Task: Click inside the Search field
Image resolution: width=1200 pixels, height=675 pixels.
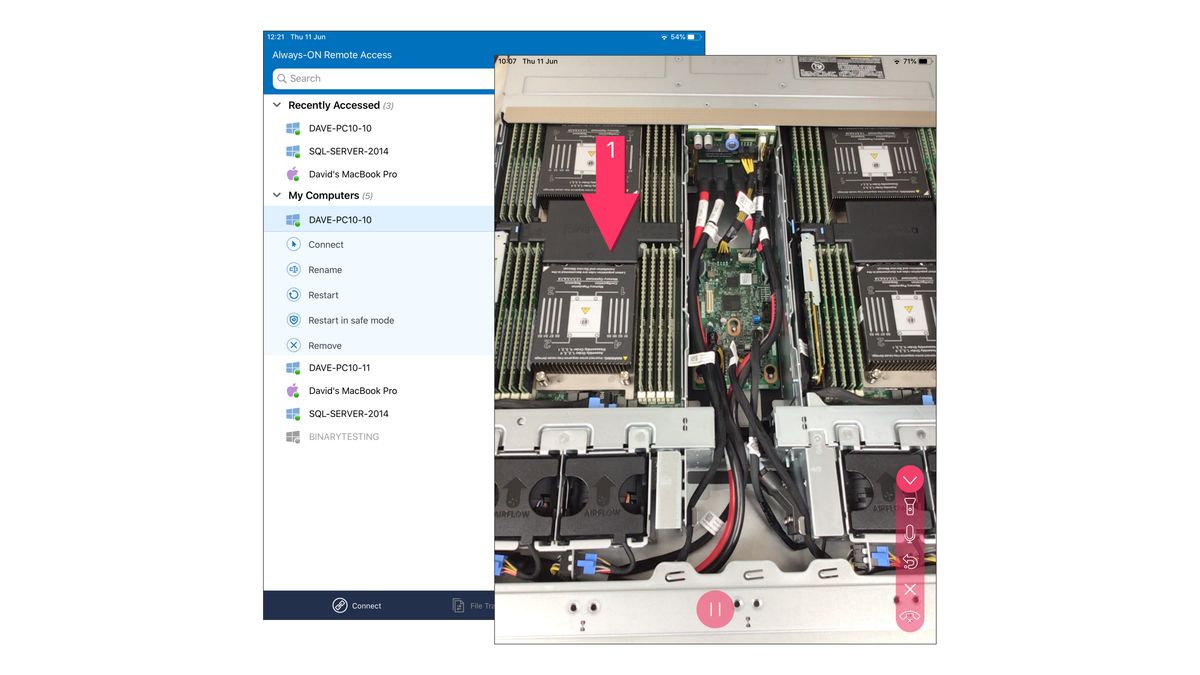Action: 380,78
